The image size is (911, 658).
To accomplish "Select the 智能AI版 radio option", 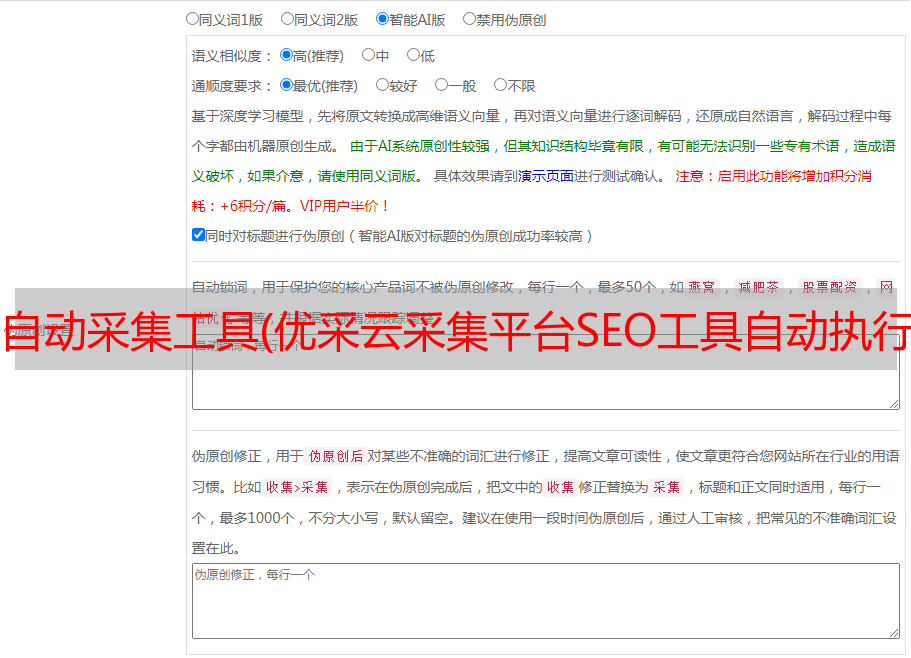I will [382, 19].
